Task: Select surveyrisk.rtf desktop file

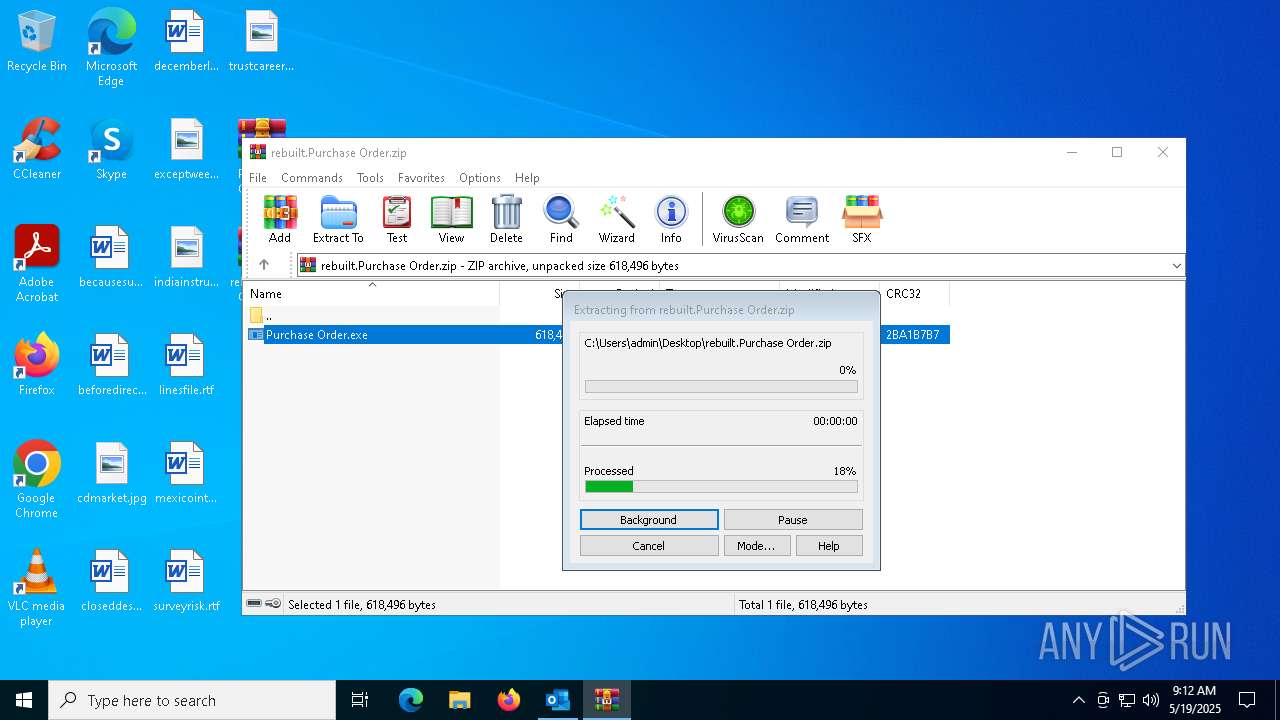Action: tap(186, 581)
